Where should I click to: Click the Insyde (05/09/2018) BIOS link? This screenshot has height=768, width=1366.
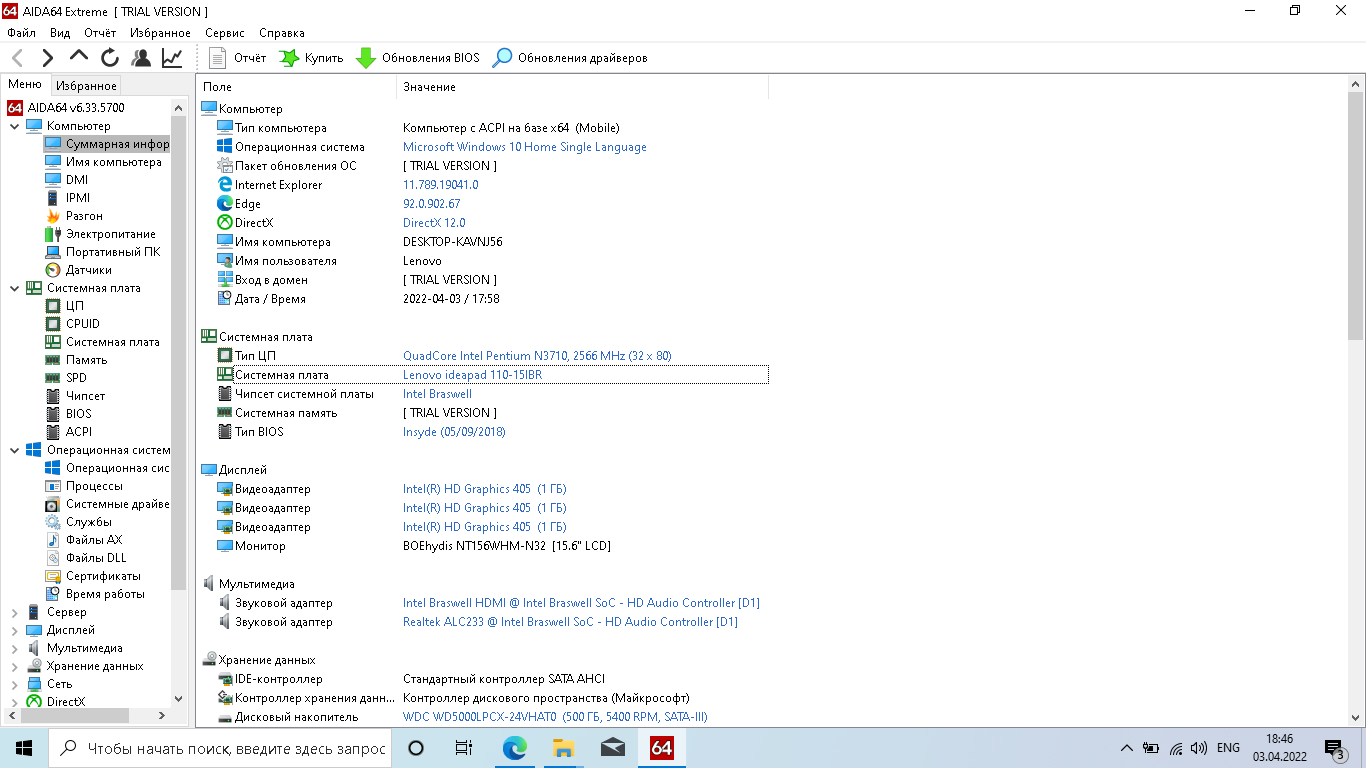[454, 432]
